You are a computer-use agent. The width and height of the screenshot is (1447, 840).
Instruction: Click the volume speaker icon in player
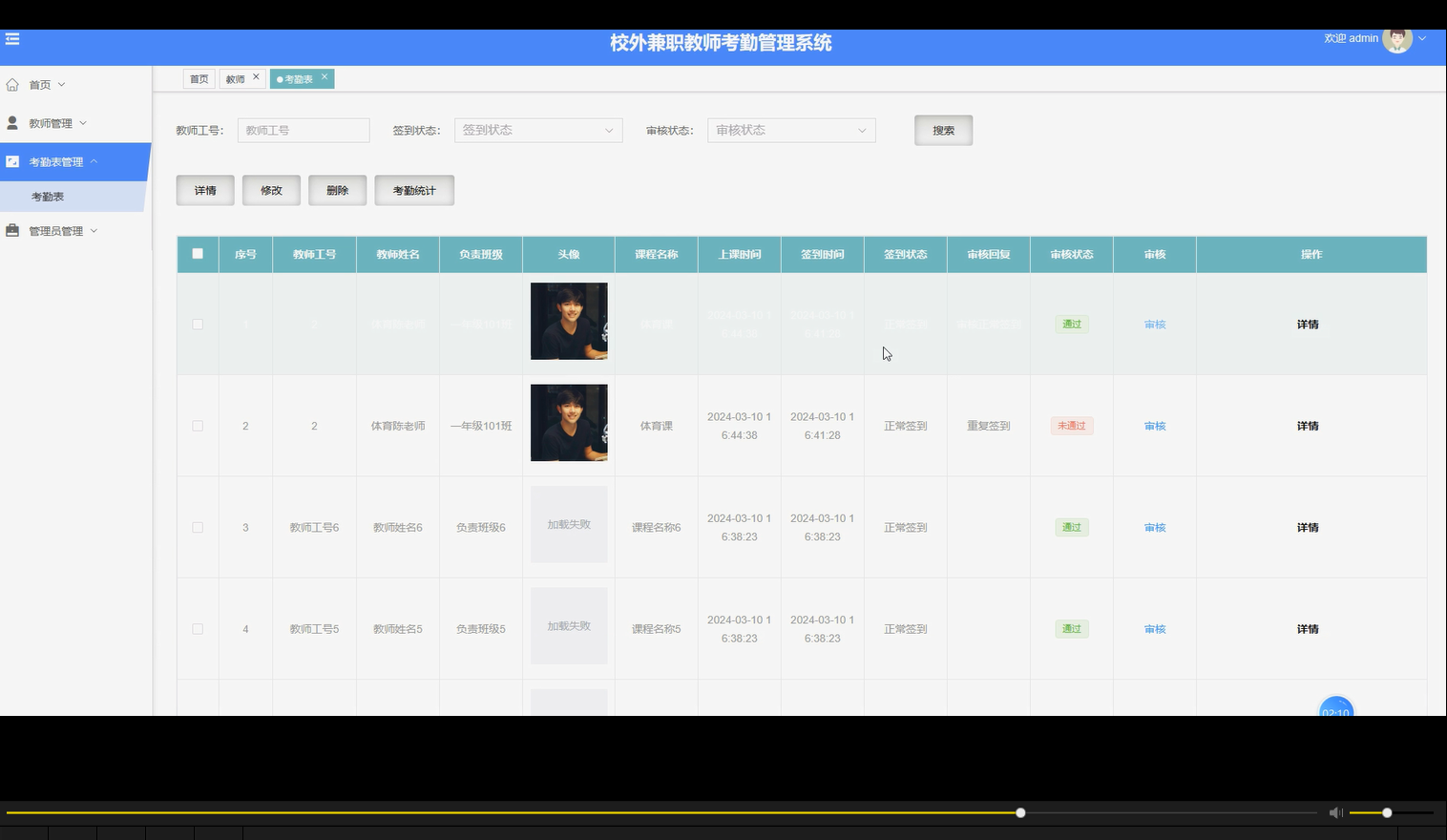1335,812
